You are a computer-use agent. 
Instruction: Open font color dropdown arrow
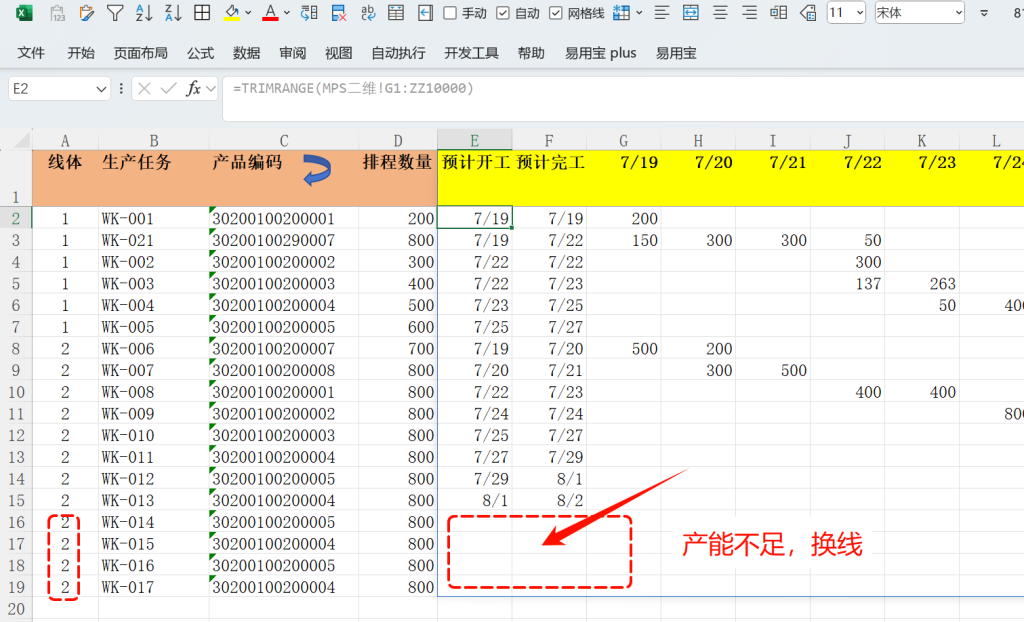(287, 12)
